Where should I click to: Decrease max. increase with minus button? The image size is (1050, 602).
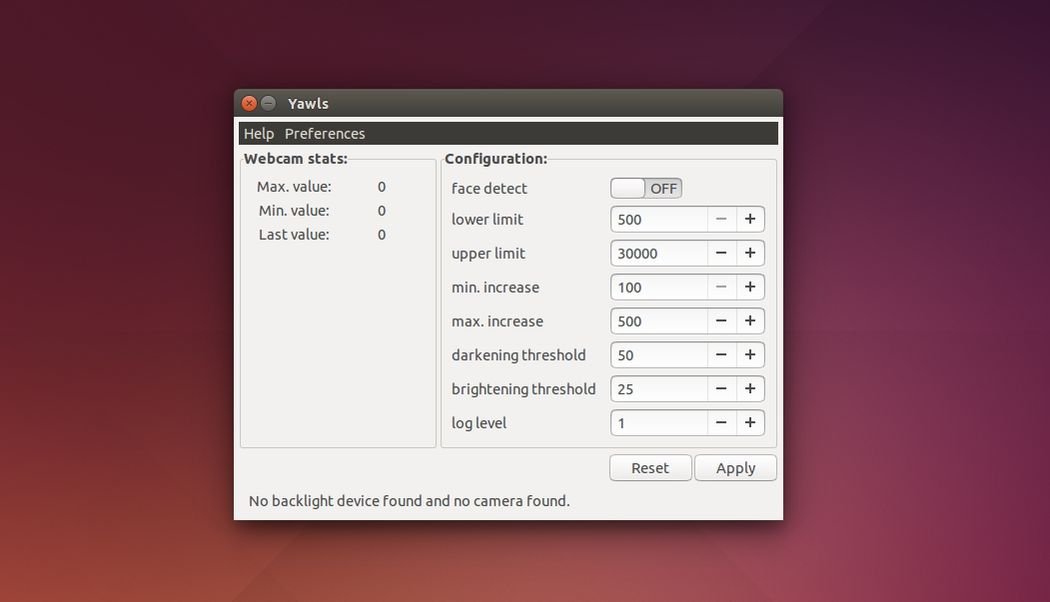[721, 321]
